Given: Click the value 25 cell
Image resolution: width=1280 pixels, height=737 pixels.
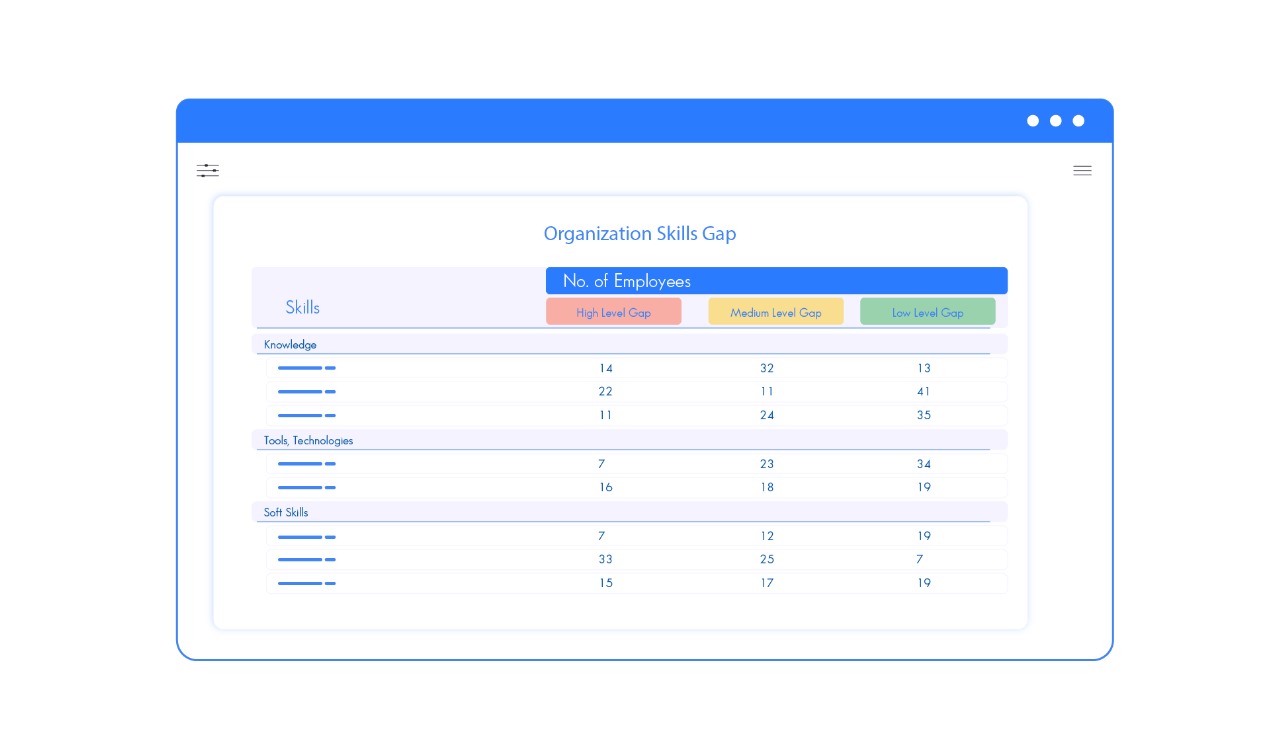Looking at the screenshot, I should [x=767, y=560].
